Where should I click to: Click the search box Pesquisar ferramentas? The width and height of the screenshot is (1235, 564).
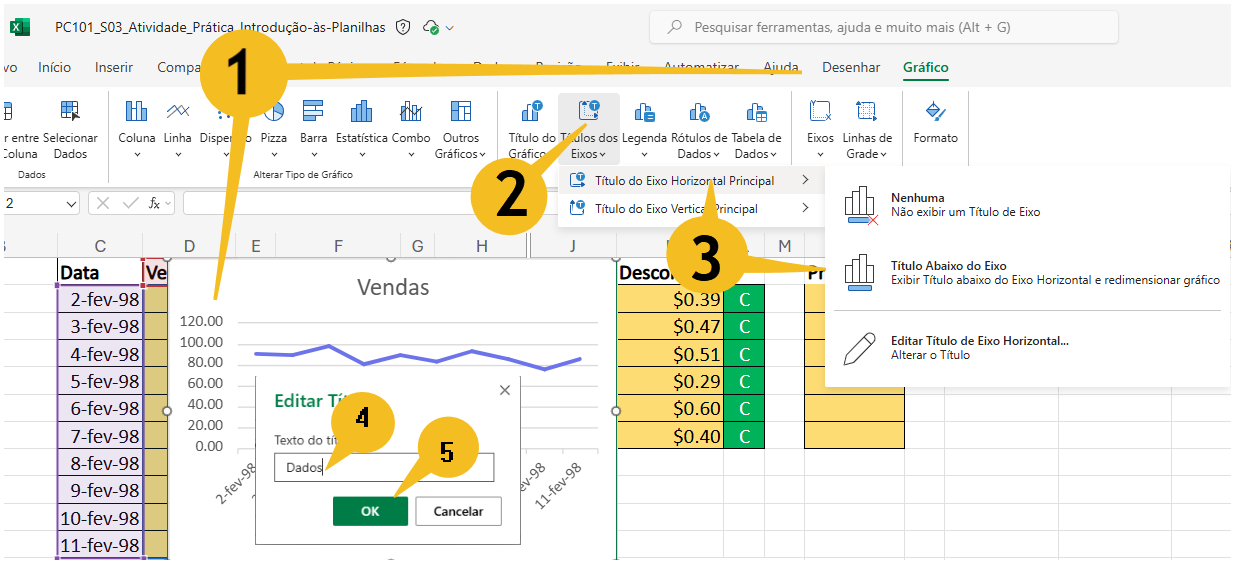pyautogui.click(x=884, y=28)
